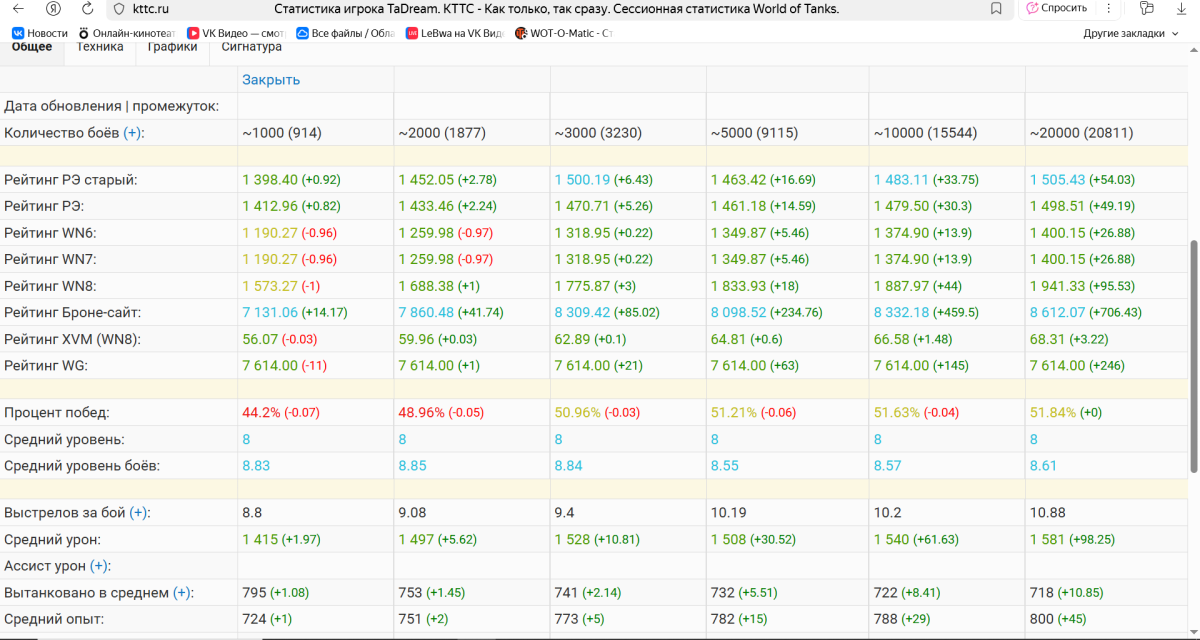Expand the Количество боёв (+) details
This screenshot has width=1200, height=640.
coord(132,133)
